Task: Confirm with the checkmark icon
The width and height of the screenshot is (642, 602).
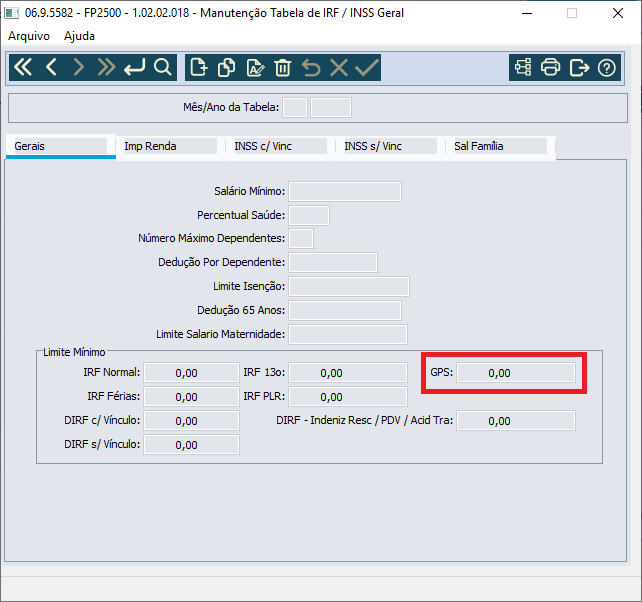Action: point(367,67)
